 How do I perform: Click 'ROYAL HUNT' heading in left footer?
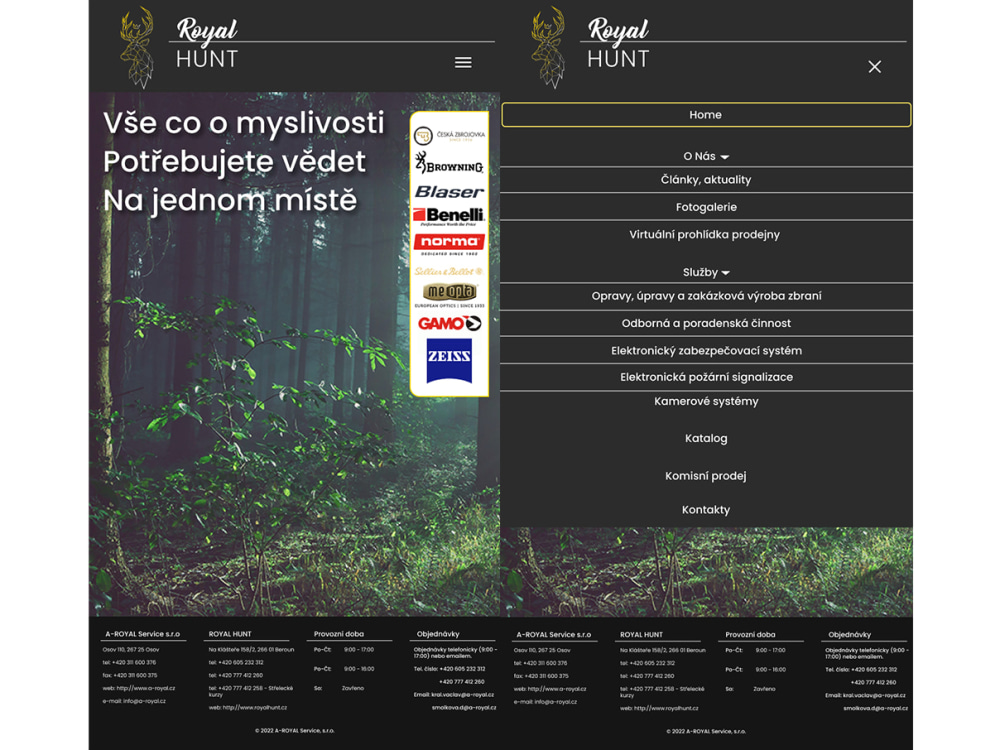[x=230, y=634]
